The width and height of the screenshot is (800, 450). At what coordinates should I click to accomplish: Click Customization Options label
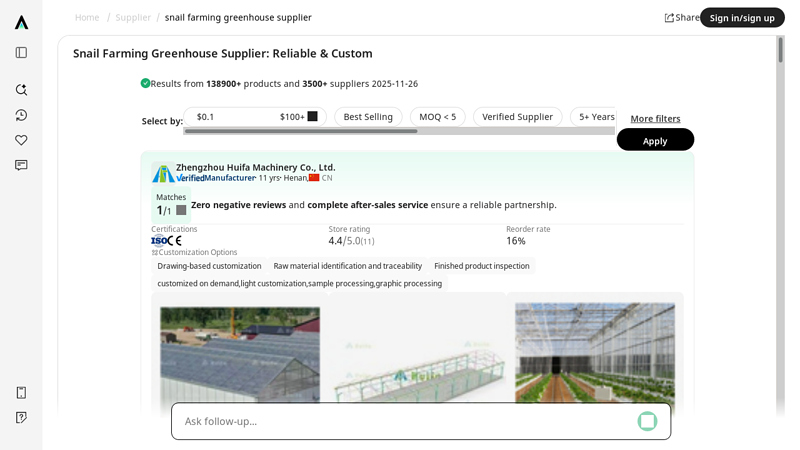click(x=197, y=252)
